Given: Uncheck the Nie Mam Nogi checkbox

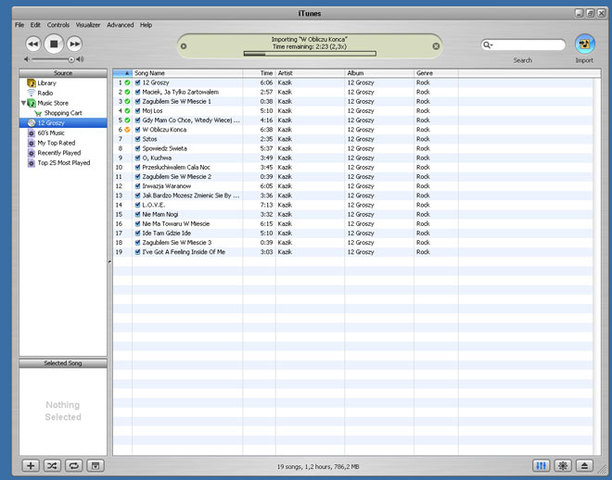Looking at the screenshot, I should [x=137, y=214].
